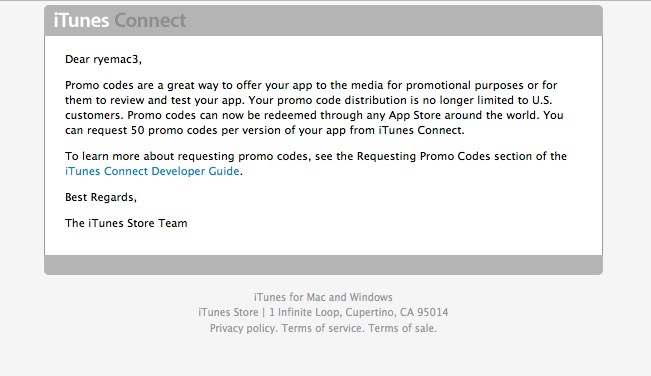Screen dimensions: 651x376
Task: Open the Terms of service footer link
Action: pyautogui.click(x=322, y=328)
